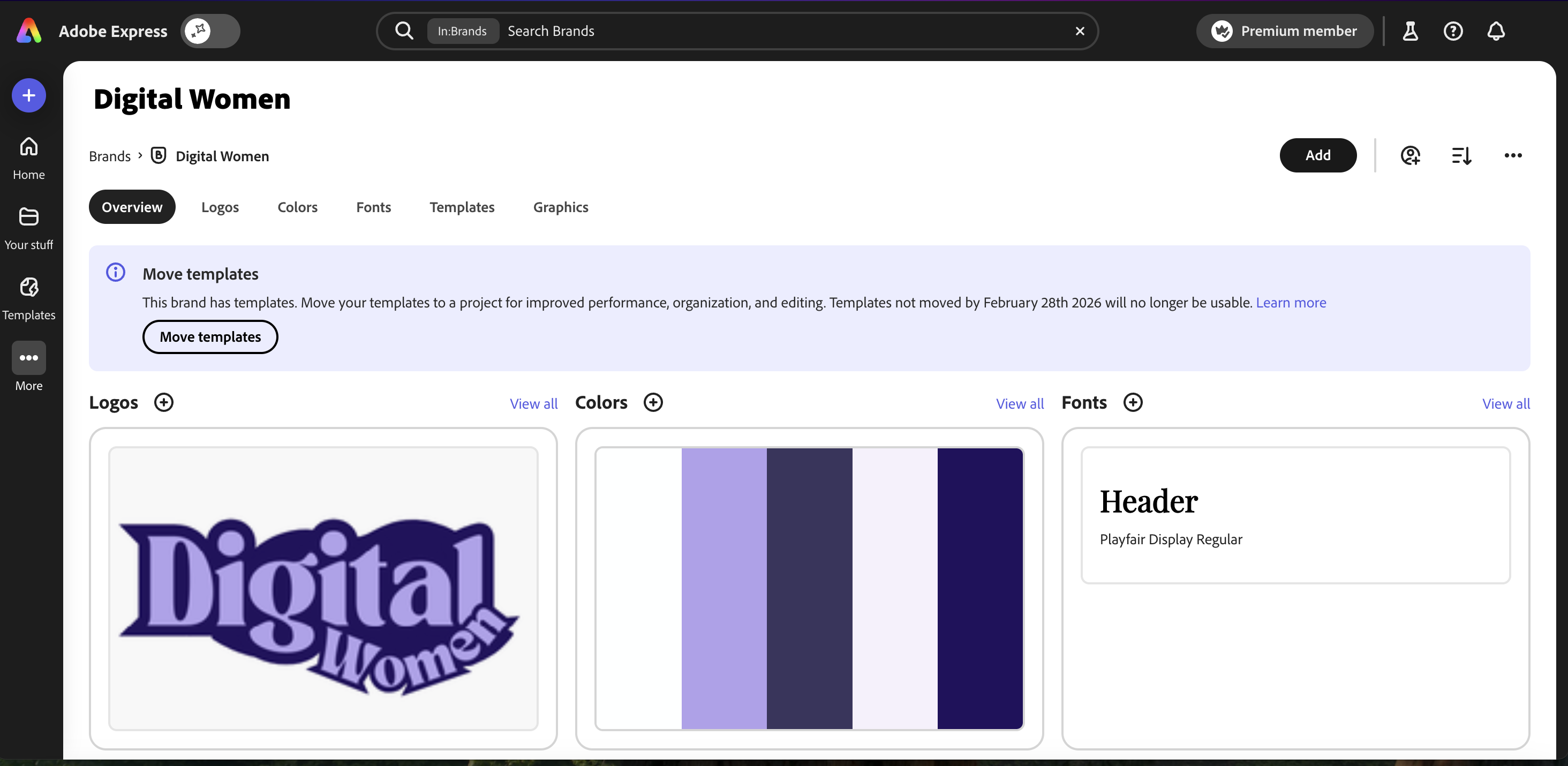Image resolution: width=1568 pixels, height=766 pixels.
Task: Click the blue plus create button
Action: [x=28, y=95]
